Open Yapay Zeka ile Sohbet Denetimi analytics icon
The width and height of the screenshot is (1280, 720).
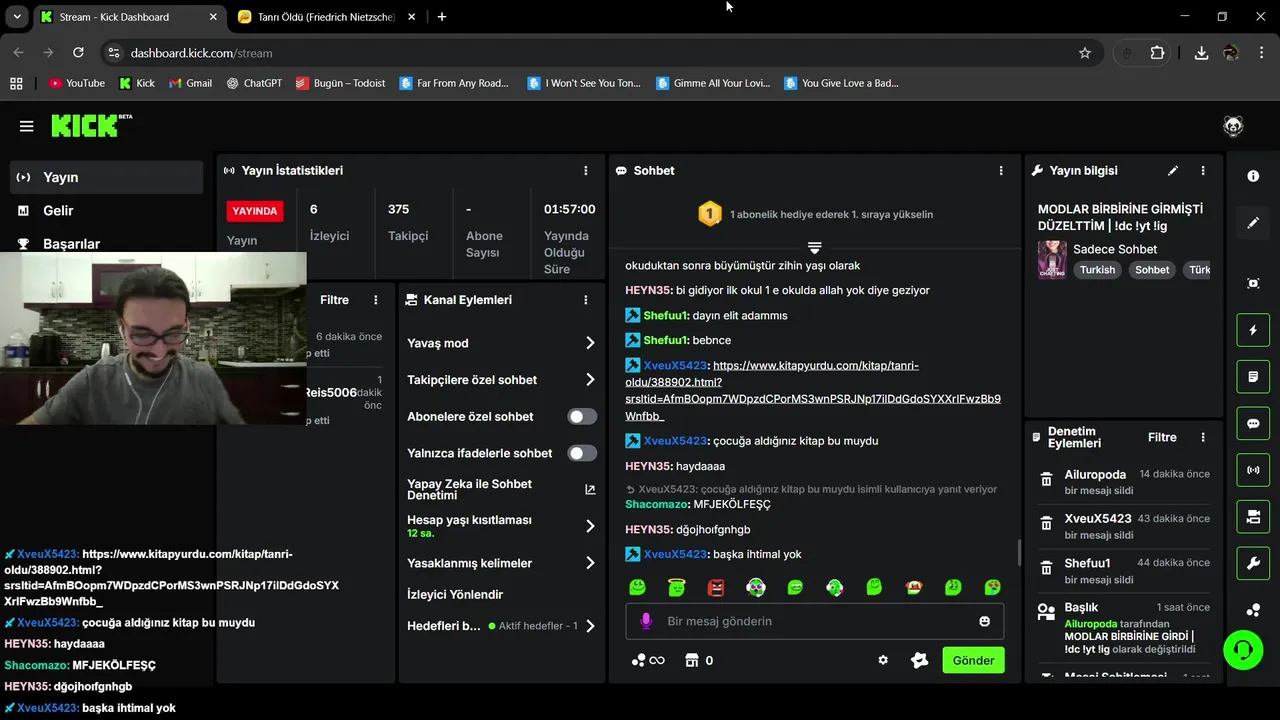click(590, 489)
